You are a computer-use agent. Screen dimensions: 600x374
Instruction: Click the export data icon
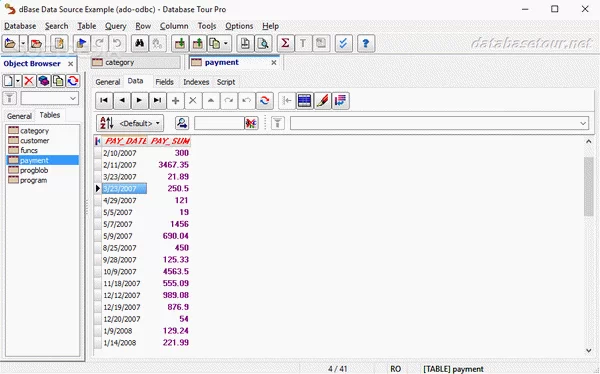pyautogui.click(x=198, y=43)
